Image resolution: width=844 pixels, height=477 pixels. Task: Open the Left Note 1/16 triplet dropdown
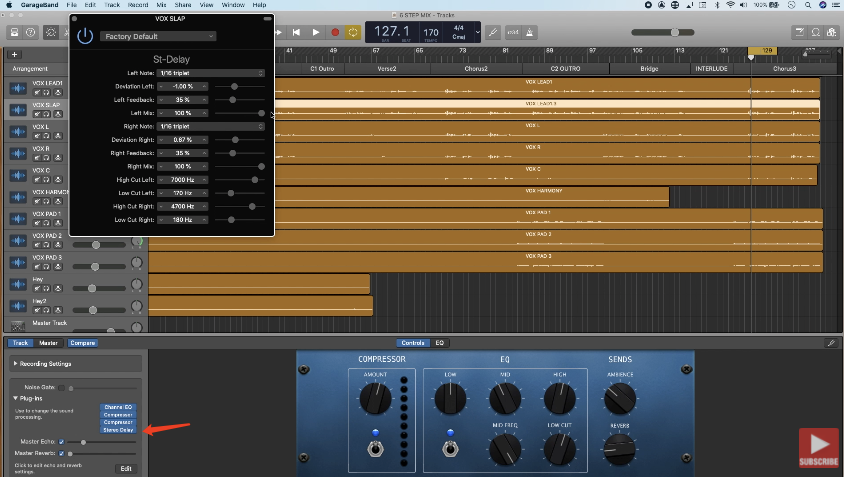pos(210,73)
